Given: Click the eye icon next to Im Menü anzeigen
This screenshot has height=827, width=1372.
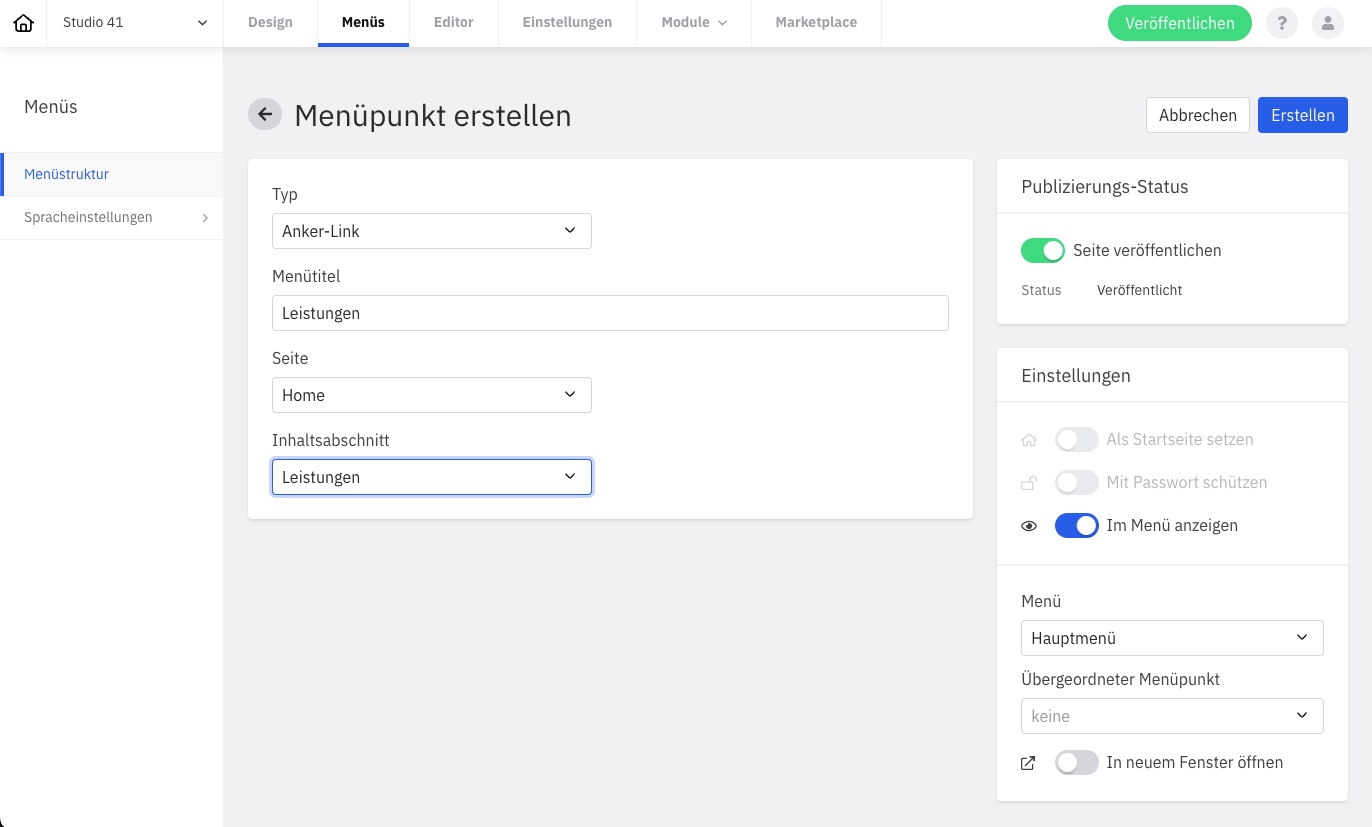Looking at the screenshot, I should (1028, 526).
